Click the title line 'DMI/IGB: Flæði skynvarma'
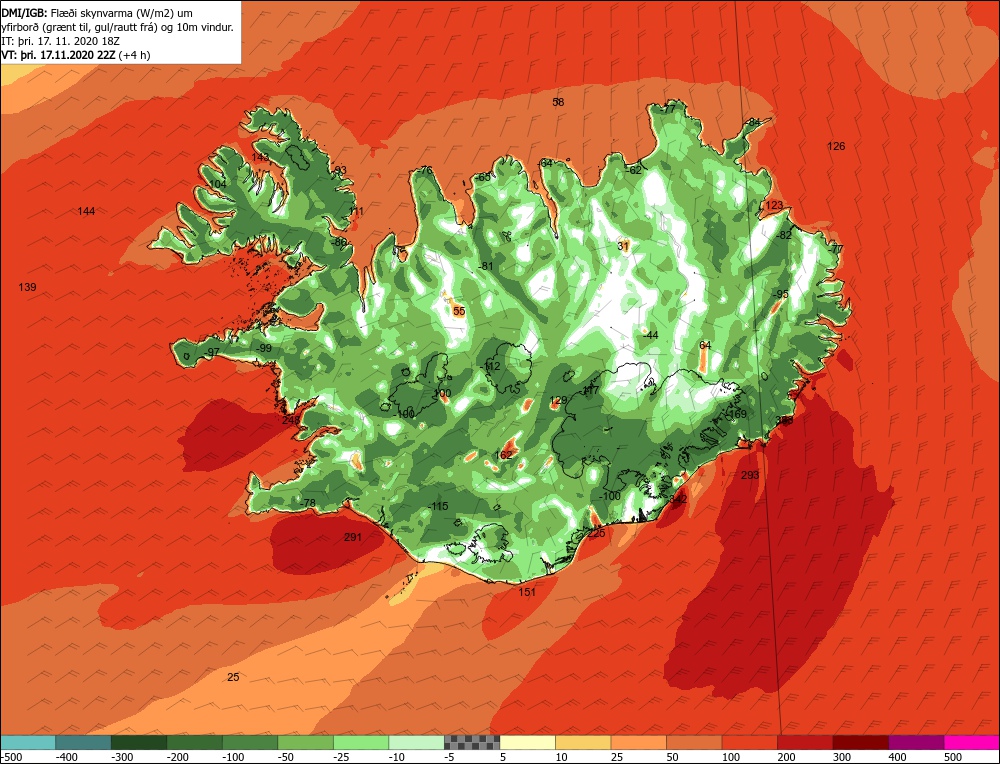1000x764 pixels. 97,13
